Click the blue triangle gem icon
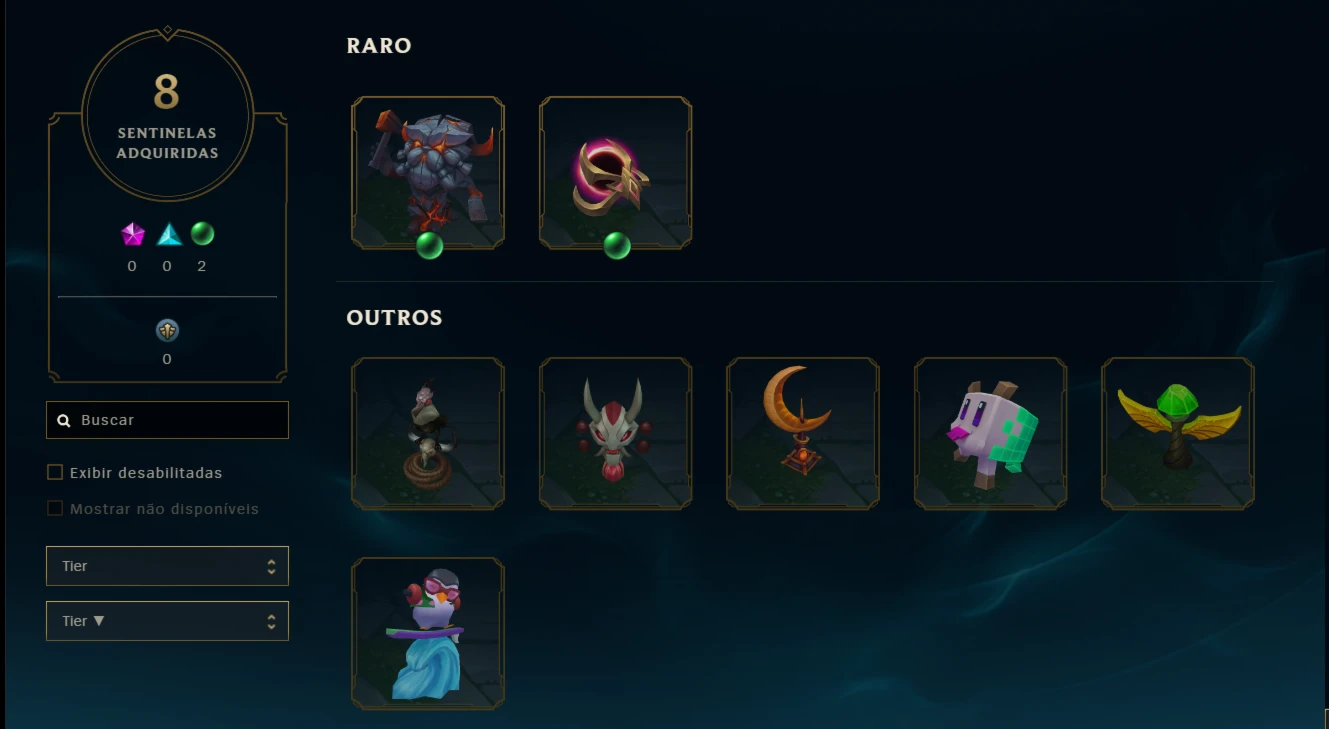The width and height of the screenshot is (1329, 729). [169, 234]
